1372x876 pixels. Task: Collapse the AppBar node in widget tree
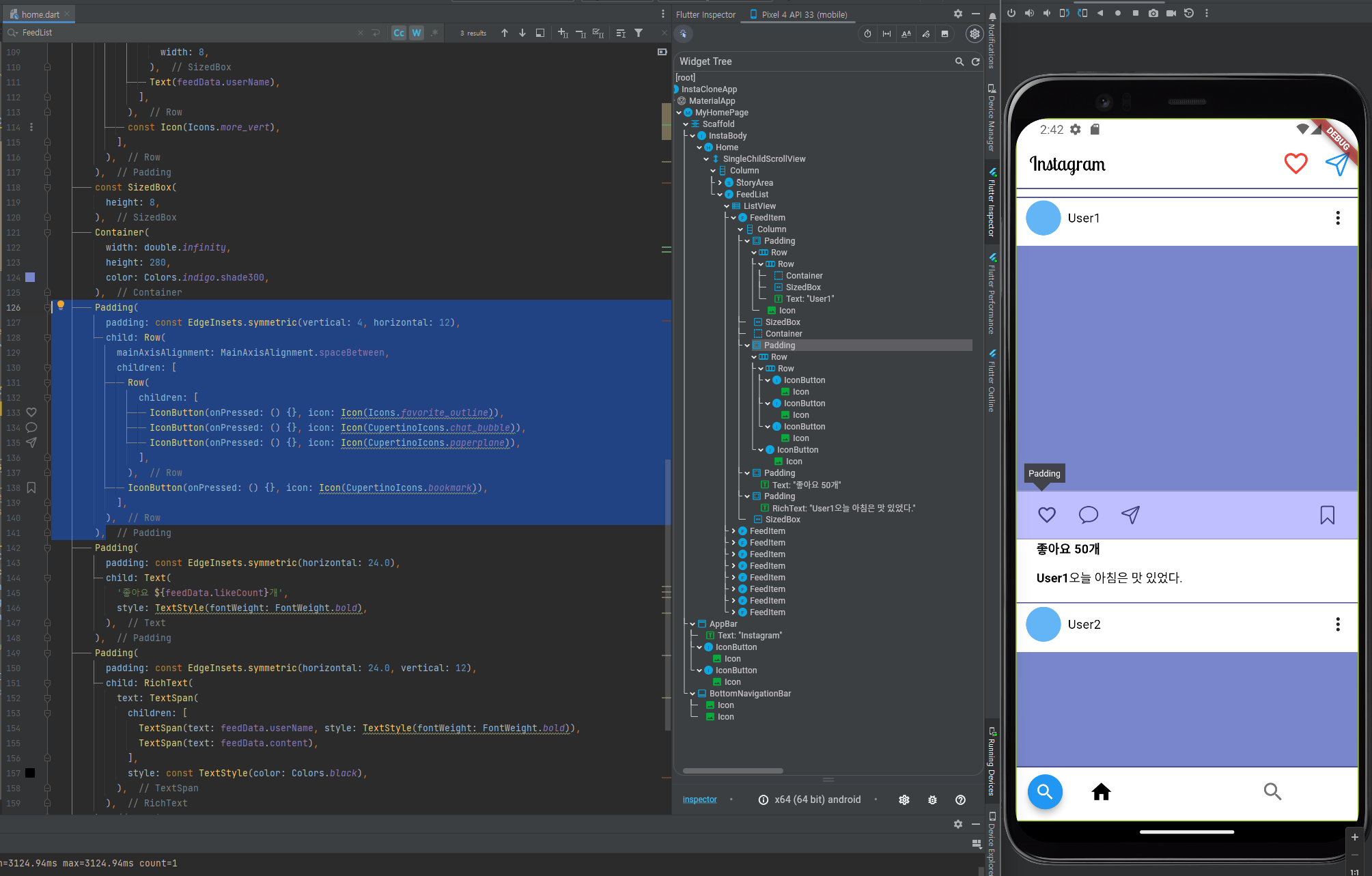click(x=692, y=624)
